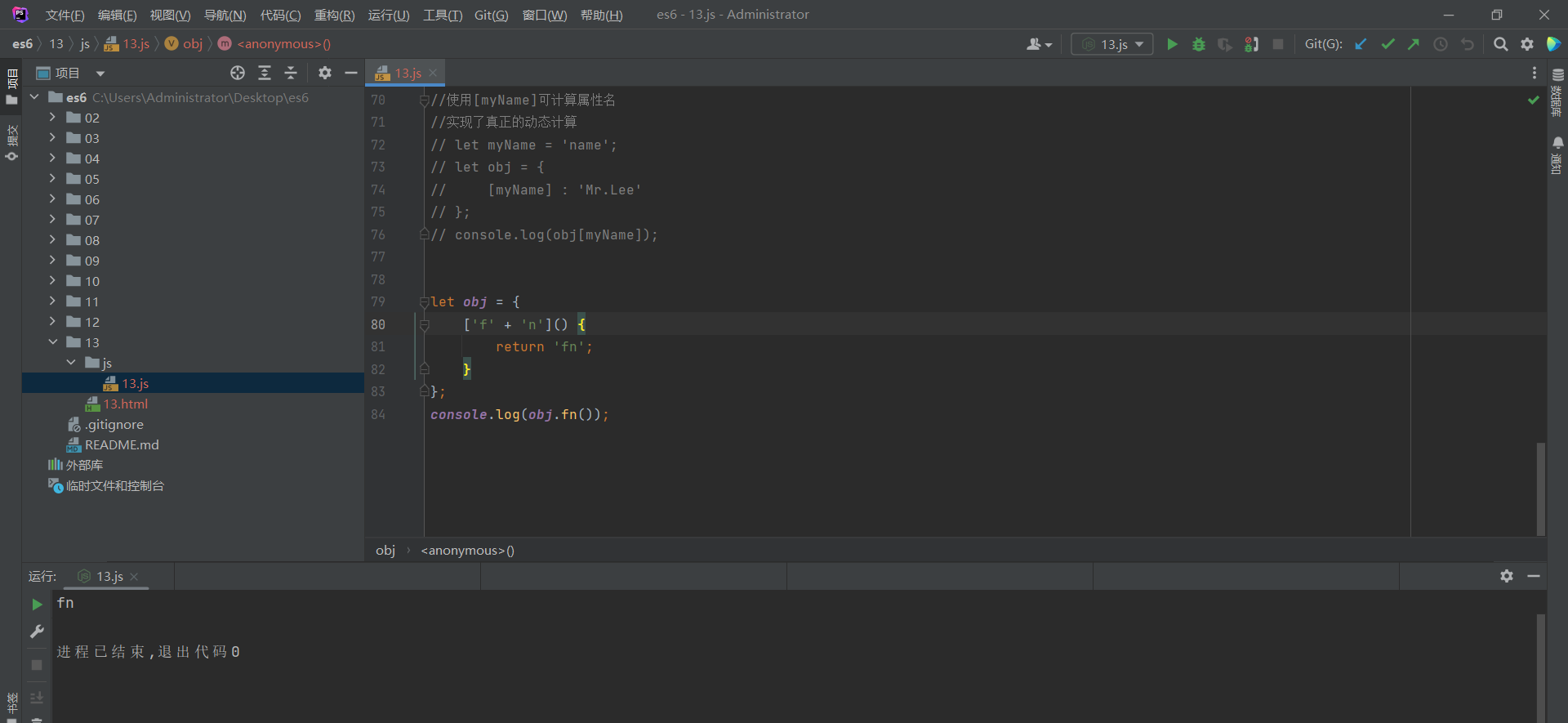Viewport: 1568px width, 723px height.
Task: Place cursor on line 84 console.log
Action: tap(519, 414)
